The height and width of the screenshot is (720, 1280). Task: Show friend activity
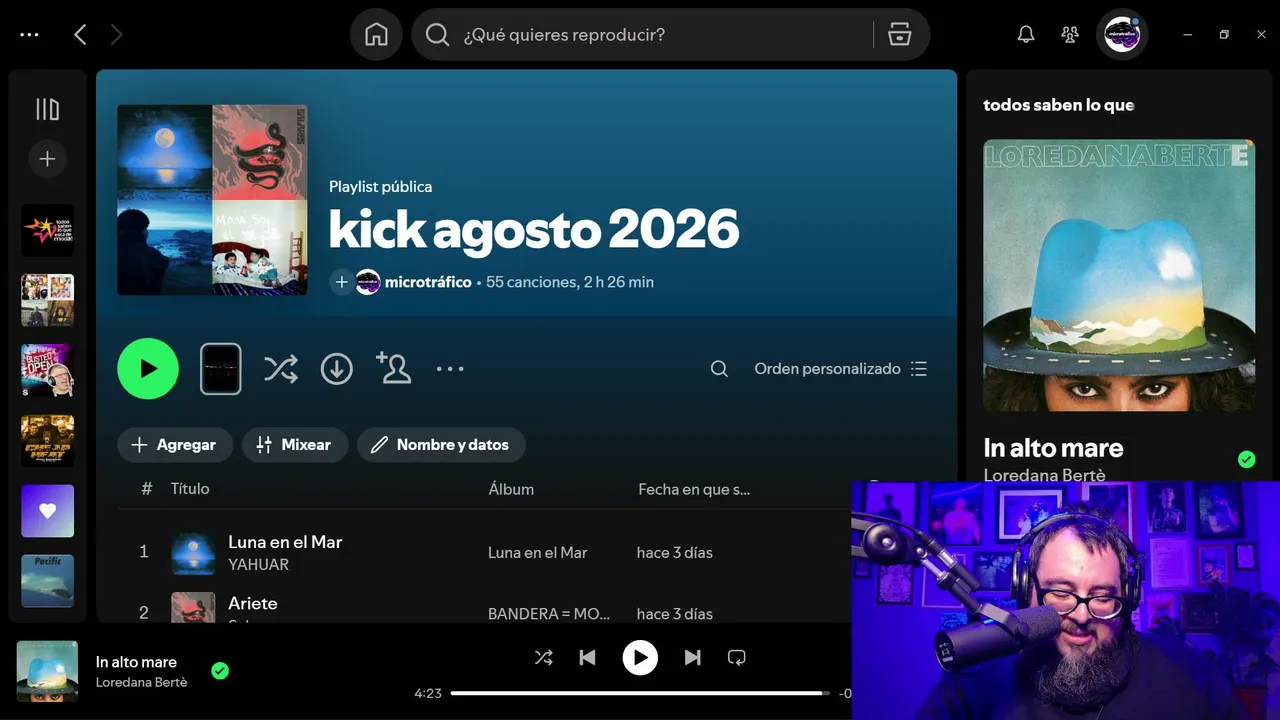click(x=1070, y=35)
